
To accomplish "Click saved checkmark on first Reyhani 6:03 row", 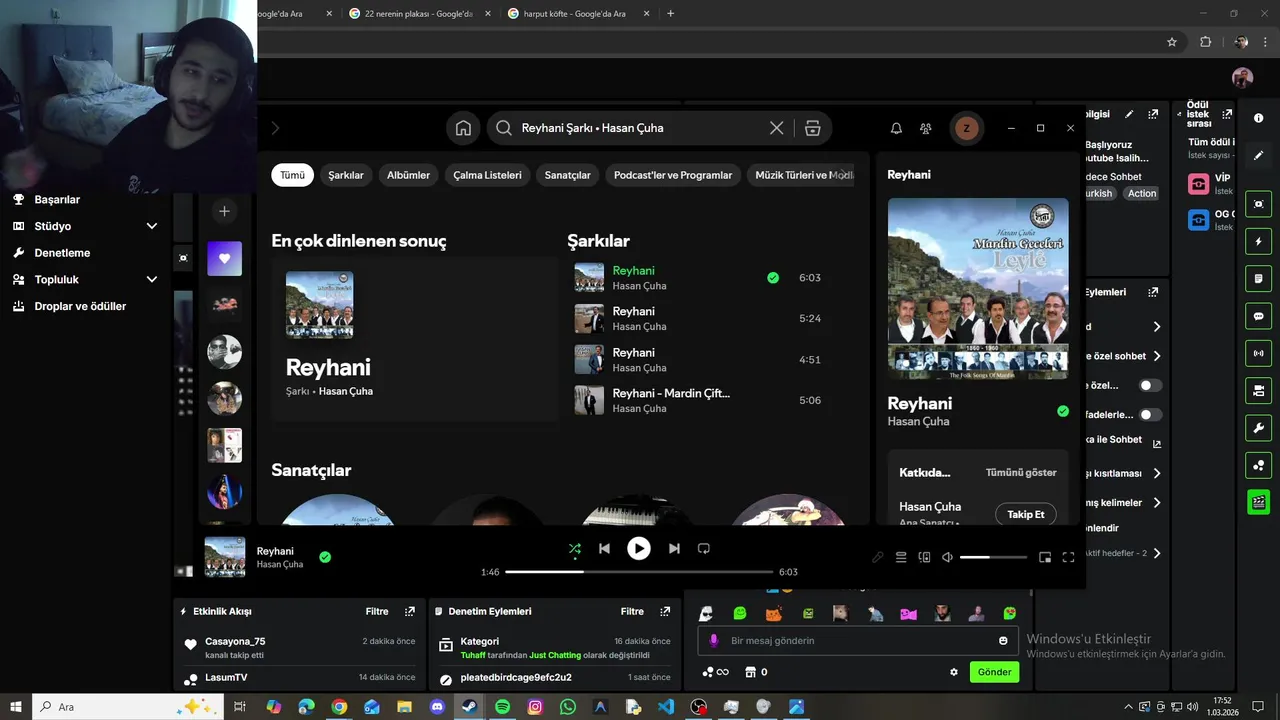I will (x=773, y=278).
